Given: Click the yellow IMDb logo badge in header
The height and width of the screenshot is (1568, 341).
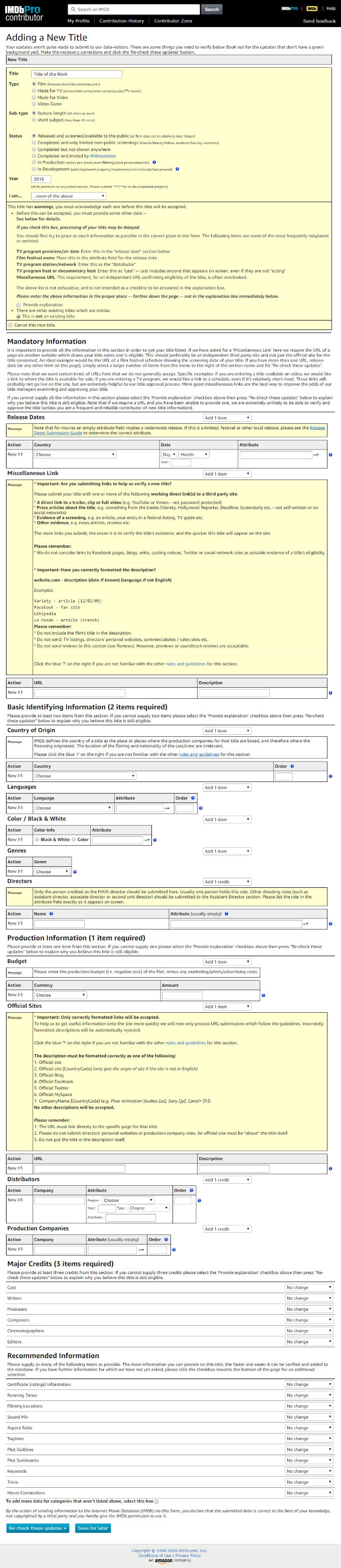Looking at the screenshot, I should tap(312, 9).
